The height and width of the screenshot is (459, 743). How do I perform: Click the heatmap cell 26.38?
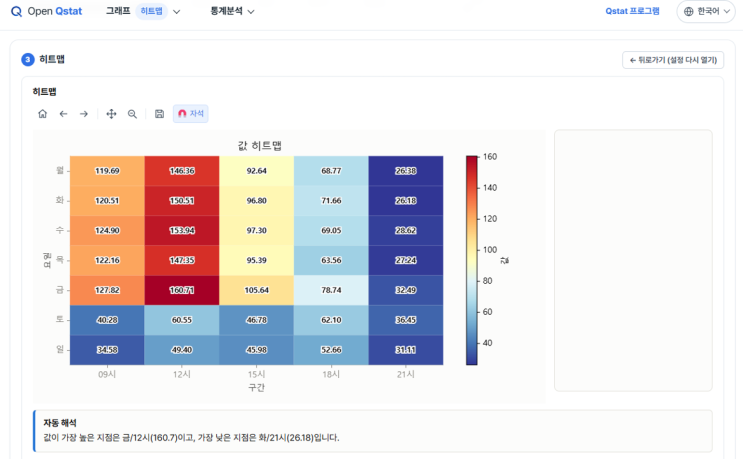[406, 171]
